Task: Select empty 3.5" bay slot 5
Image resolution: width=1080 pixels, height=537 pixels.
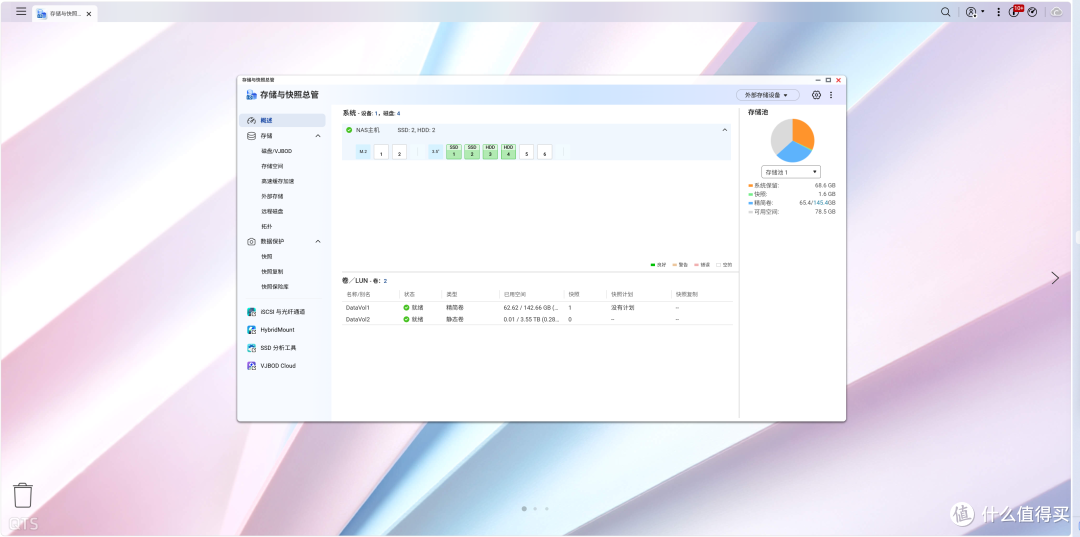Action: pos(526,151)
